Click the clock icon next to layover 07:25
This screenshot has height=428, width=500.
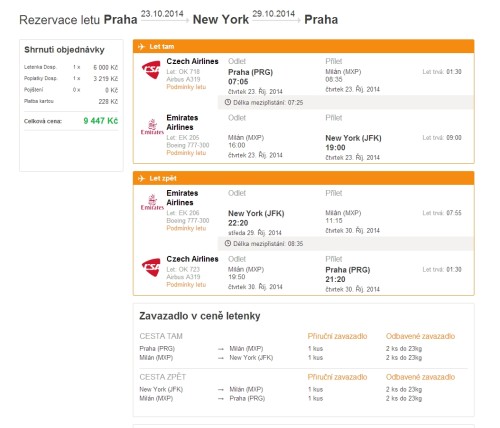(228, 102)
